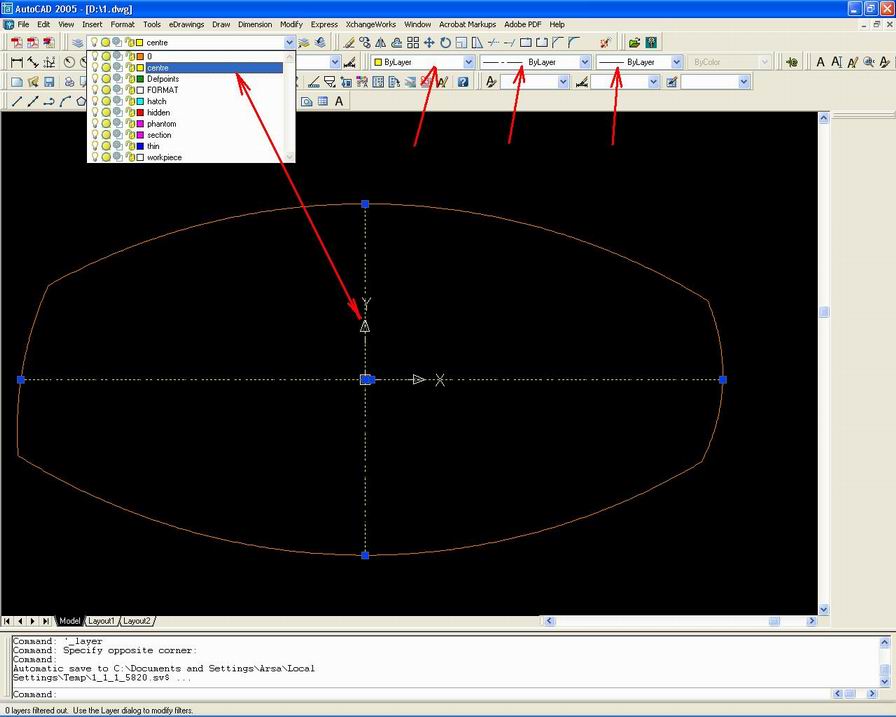Toggle the lock icon for the thin layer
The height and width of the screenshot is (717, 896).
coord(129,146)
